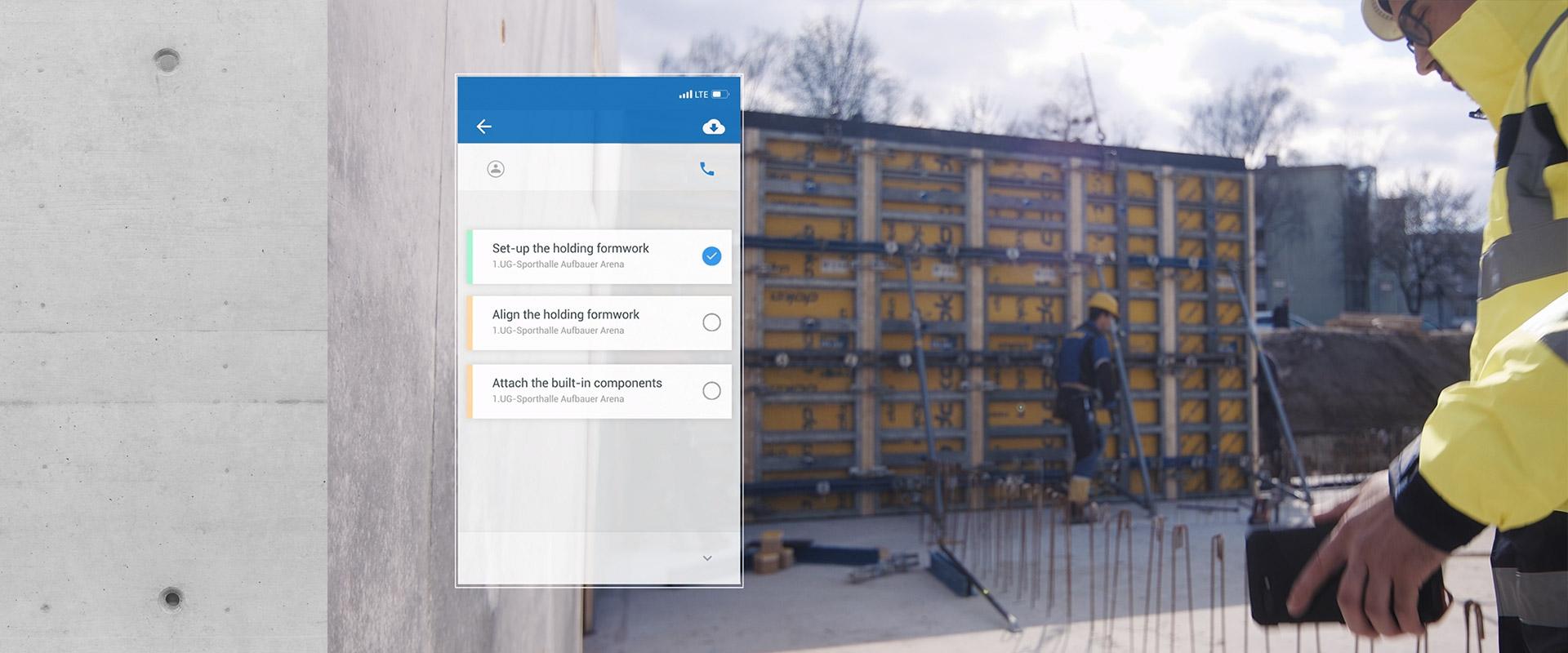
Task: Click the cloud download icon
Action: 713,127
